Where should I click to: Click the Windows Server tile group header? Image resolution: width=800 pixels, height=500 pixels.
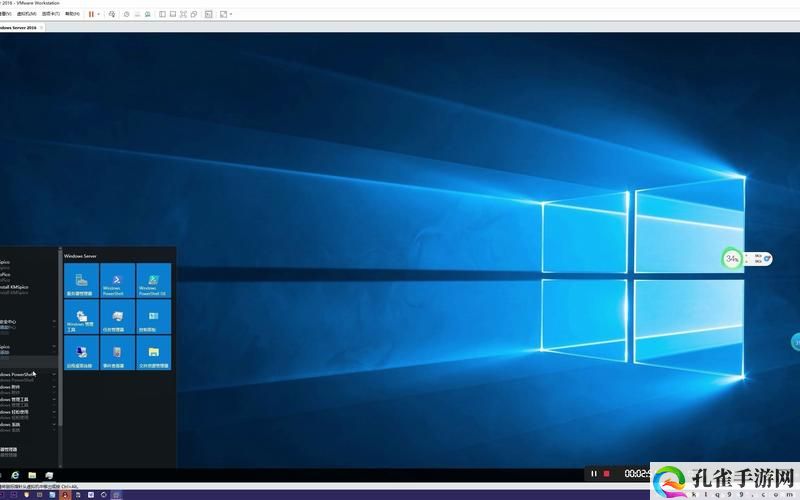[80, 256]
